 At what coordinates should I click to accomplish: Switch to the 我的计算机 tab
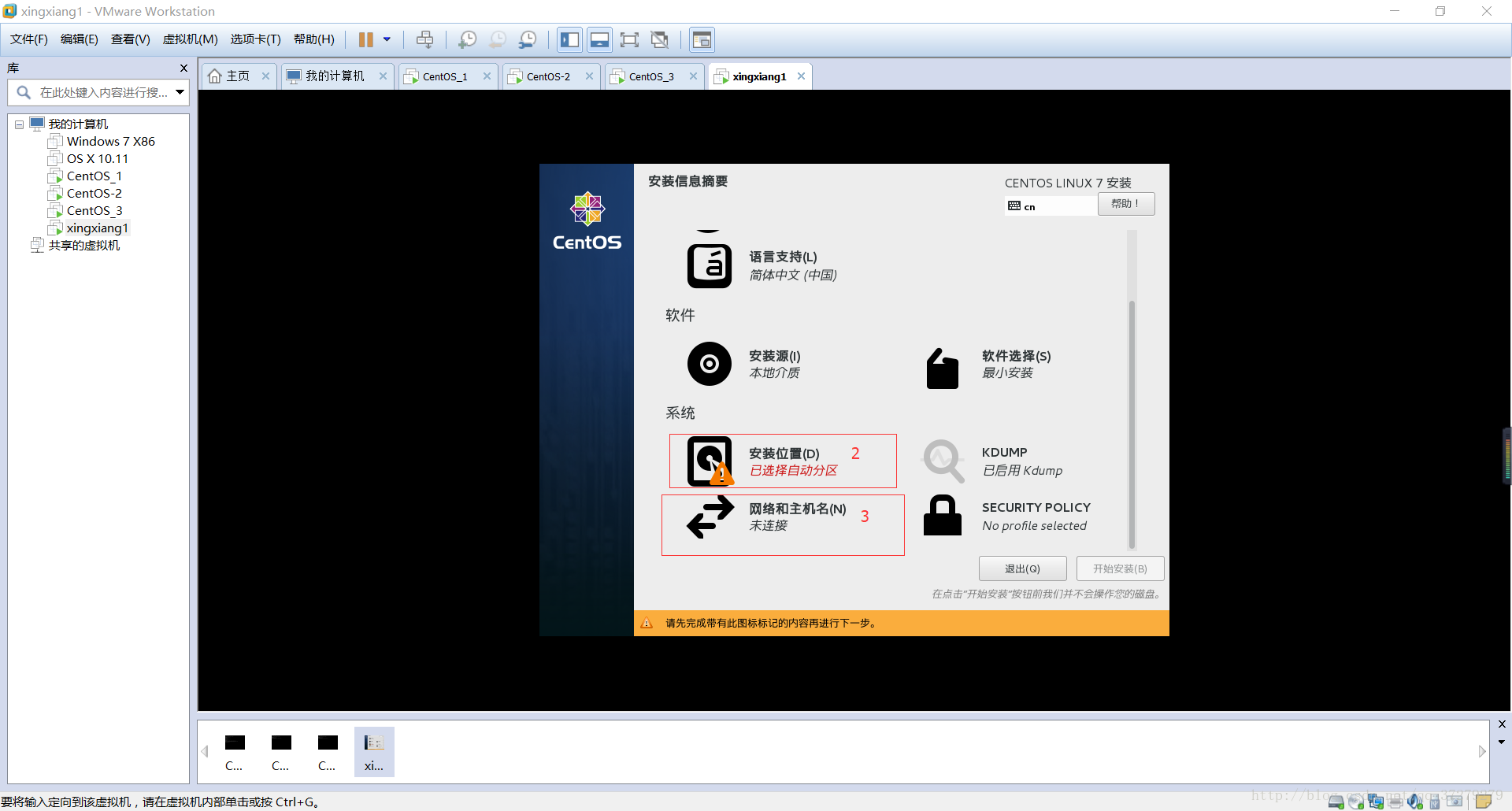(335, 76)
